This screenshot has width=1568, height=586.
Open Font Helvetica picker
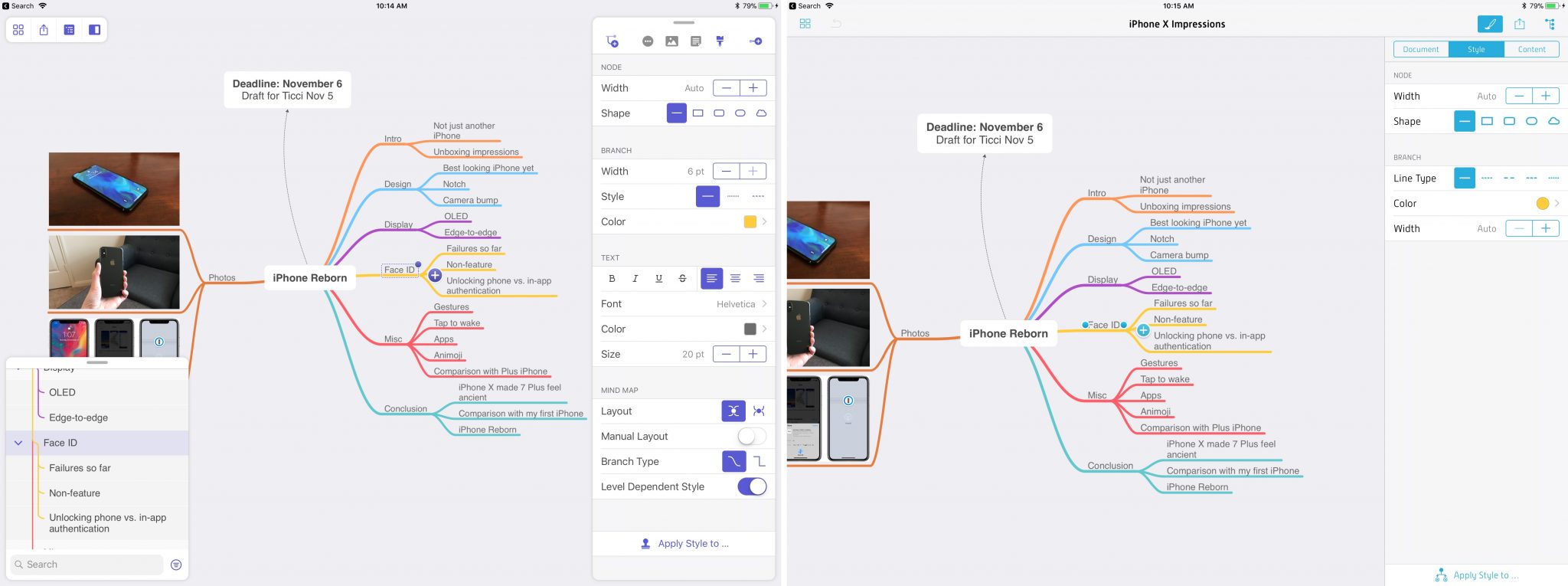pyautogui.click(x=684, y=304)
